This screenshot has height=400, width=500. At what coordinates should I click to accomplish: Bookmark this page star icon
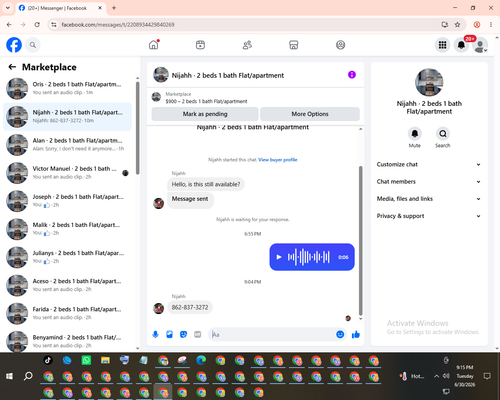click(x=457, y=24)
